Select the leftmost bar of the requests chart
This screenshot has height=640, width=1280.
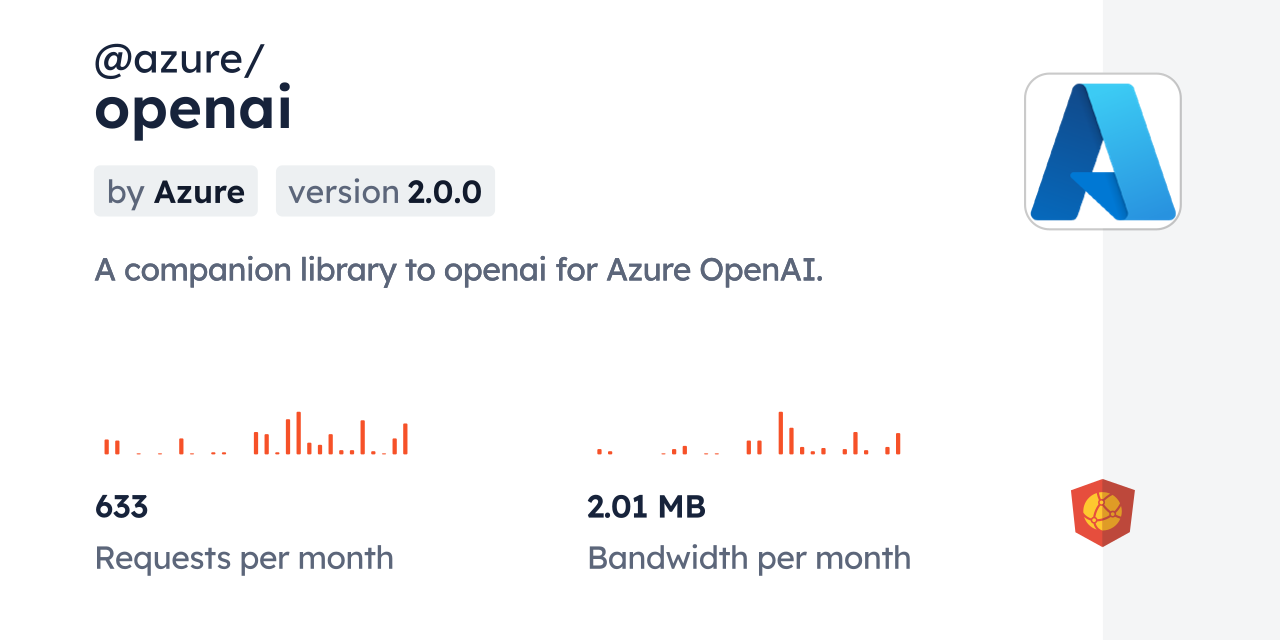coord(106,447)
